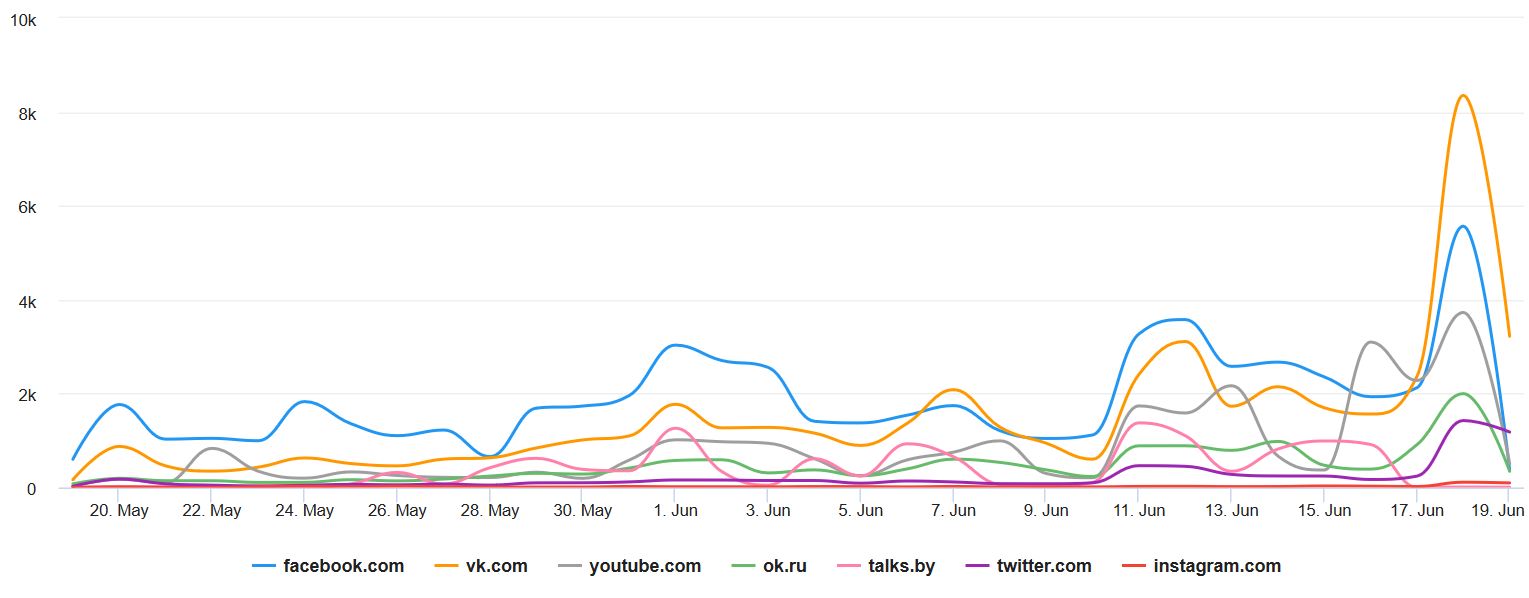
Task: Click the "20. May" x-axis label
Action: coord(119,511)
